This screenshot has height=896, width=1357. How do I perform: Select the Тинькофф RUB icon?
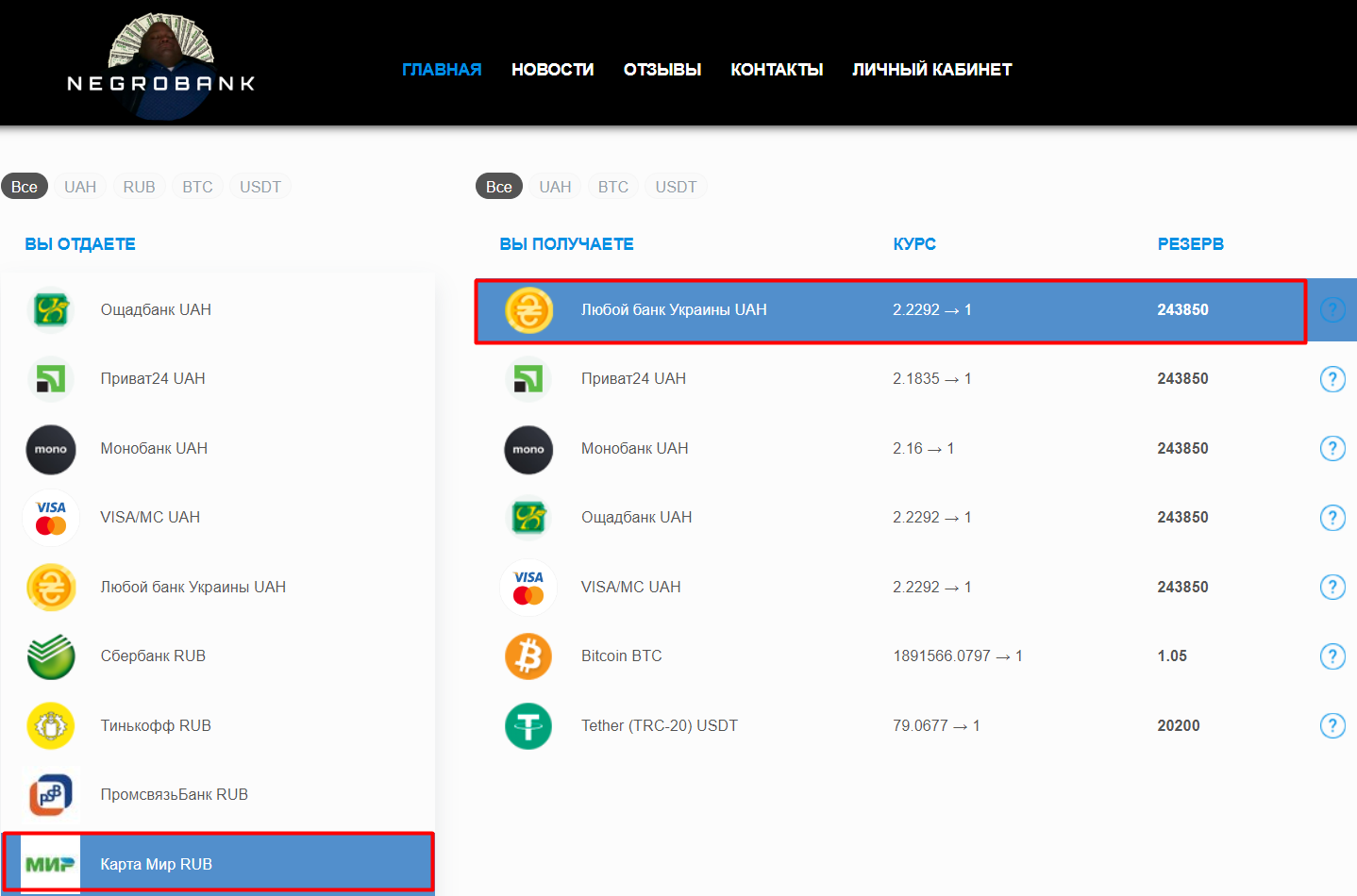click(x=51, y=725)
